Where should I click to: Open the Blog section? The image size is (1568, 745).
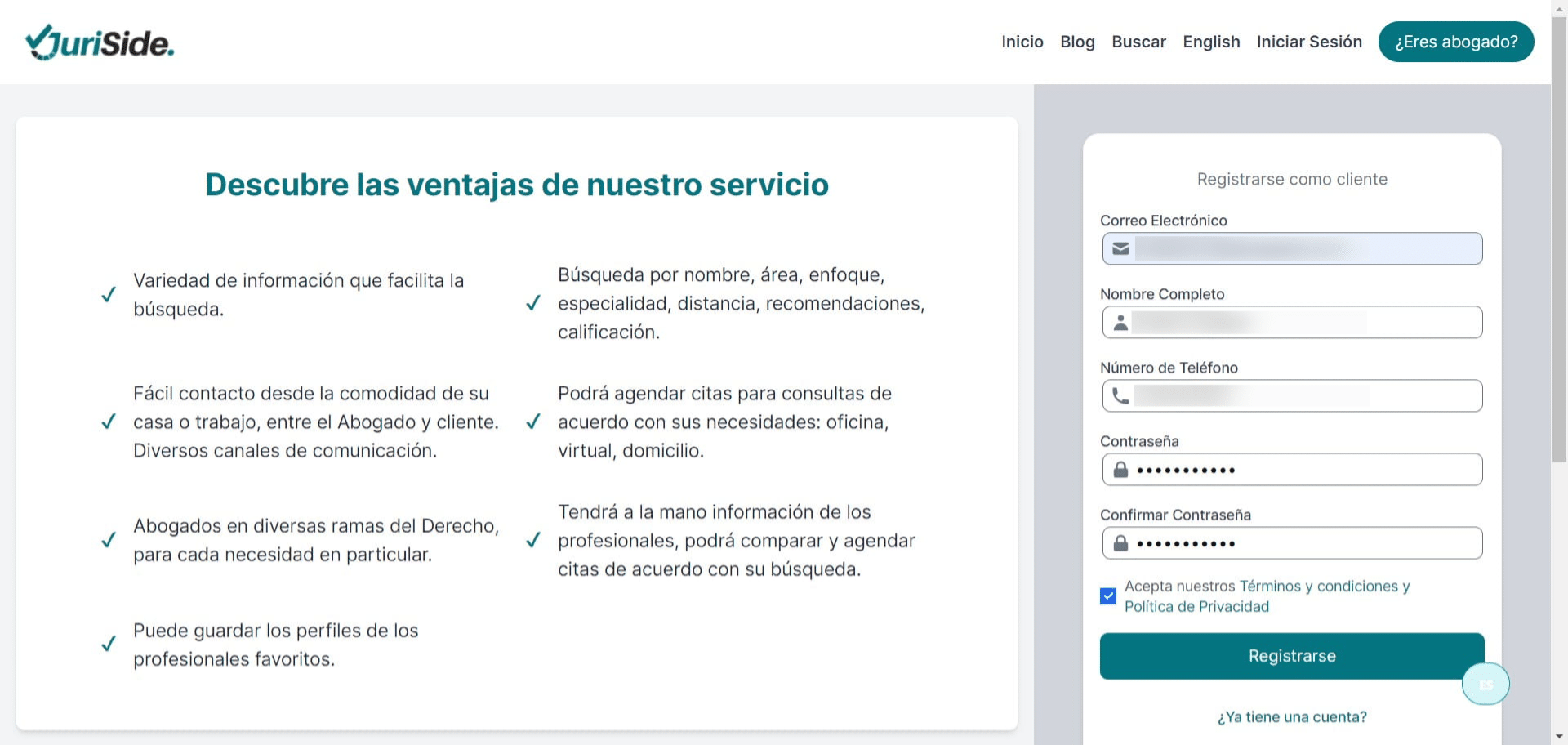tap(1077, 42)
